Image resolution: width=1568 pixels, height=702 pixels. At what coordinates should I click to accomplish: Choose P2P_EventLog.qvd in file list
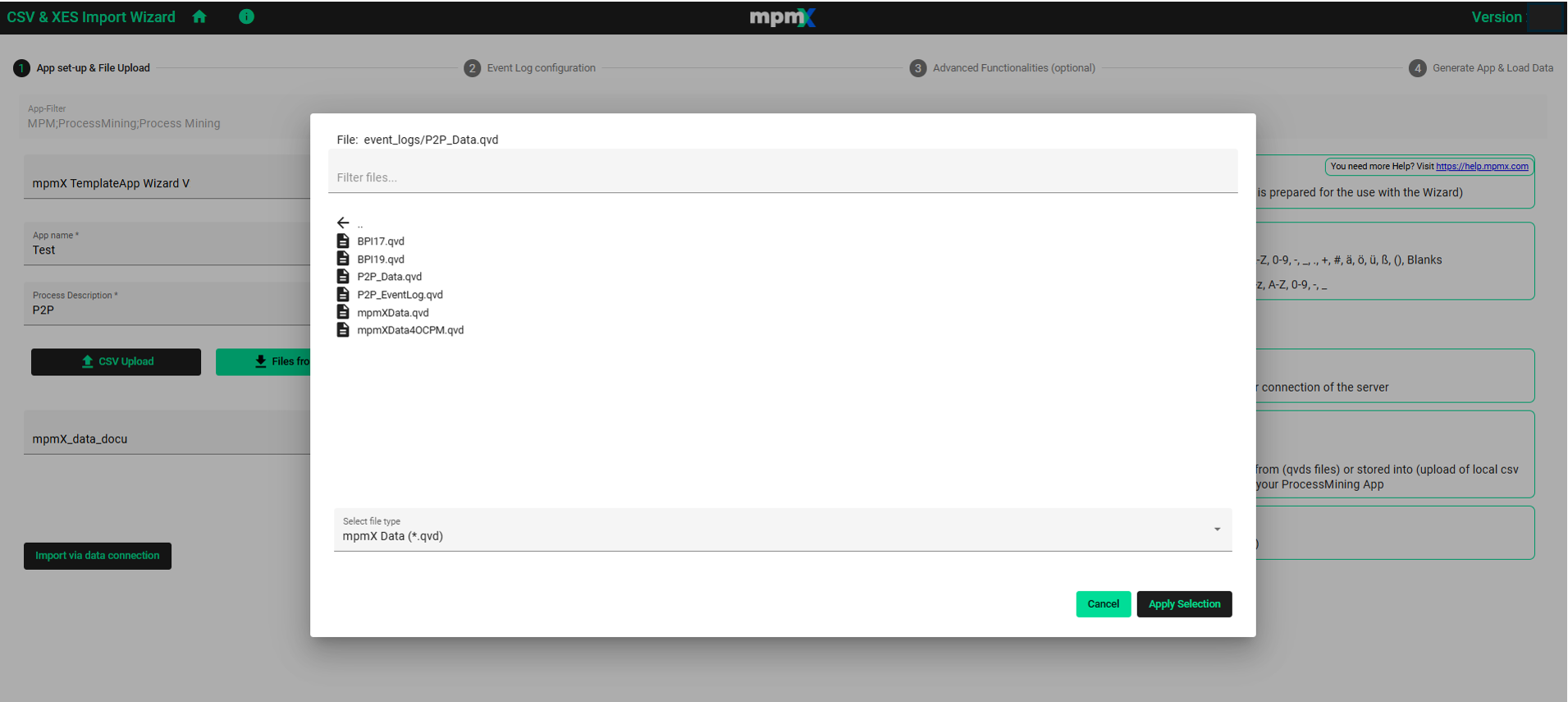click(x=400, y=295)
